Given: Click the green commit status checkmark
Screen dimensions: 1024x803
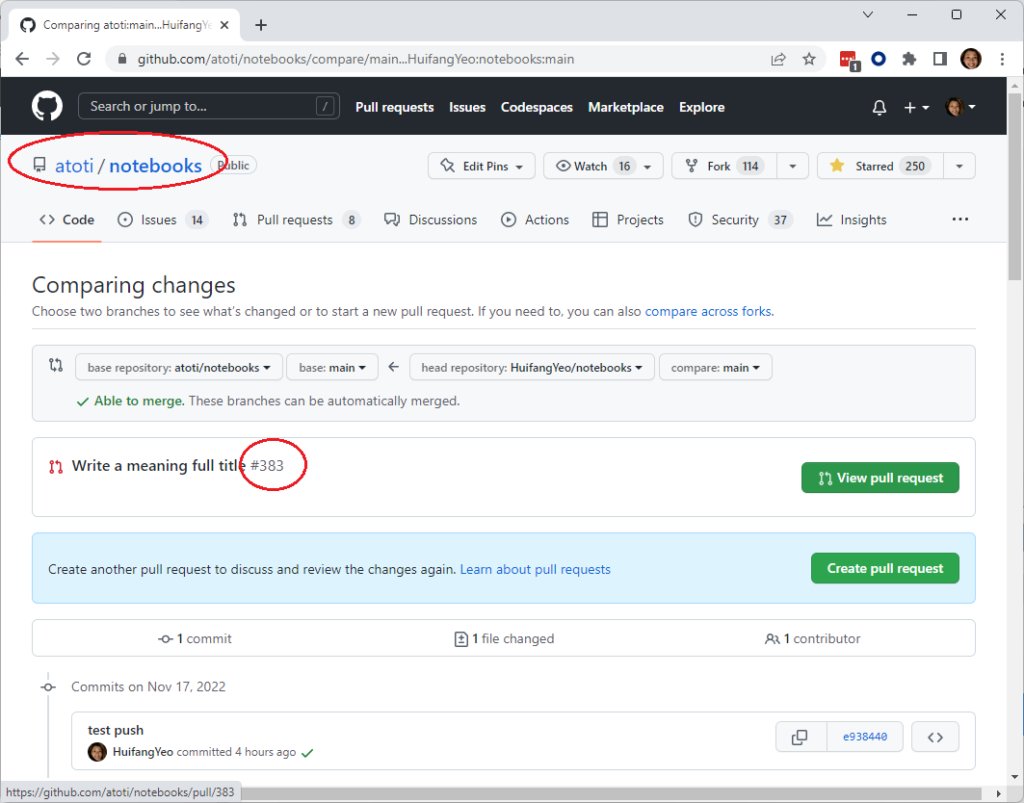Looking at the screenshot, I should (308, 753).
